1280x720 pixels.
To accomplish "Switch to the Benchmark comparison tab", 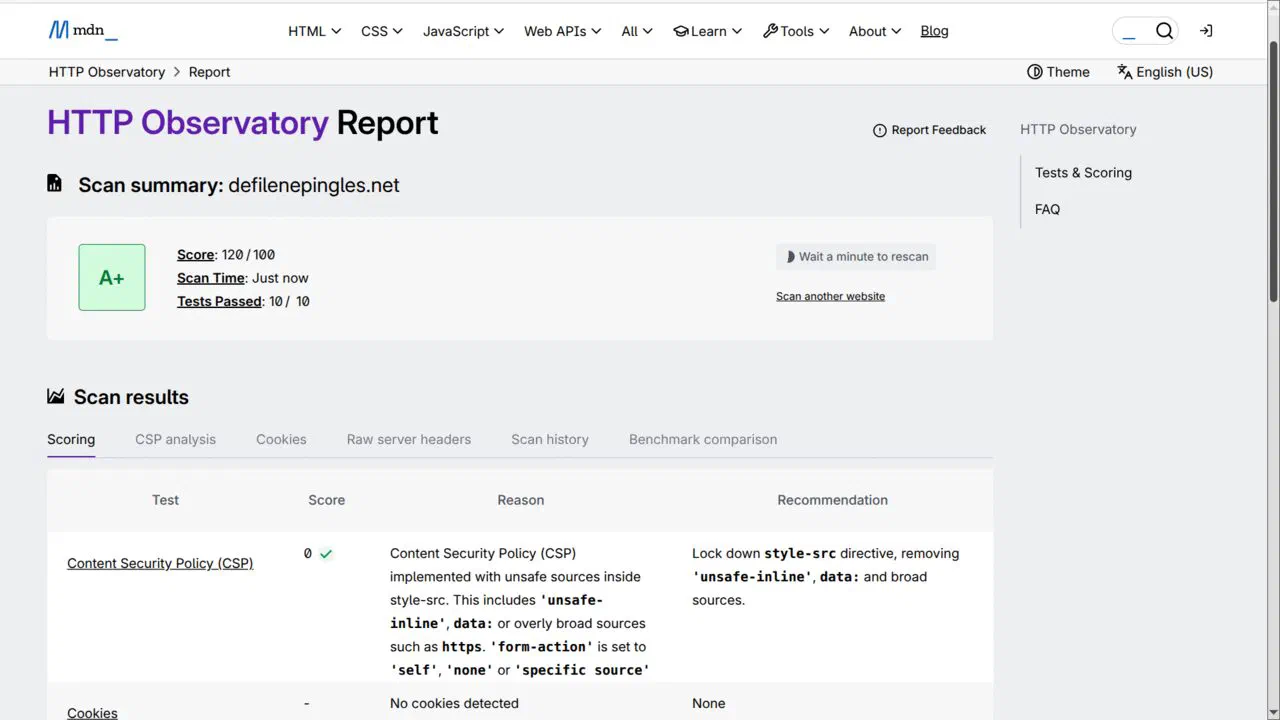I will (703, 439).
